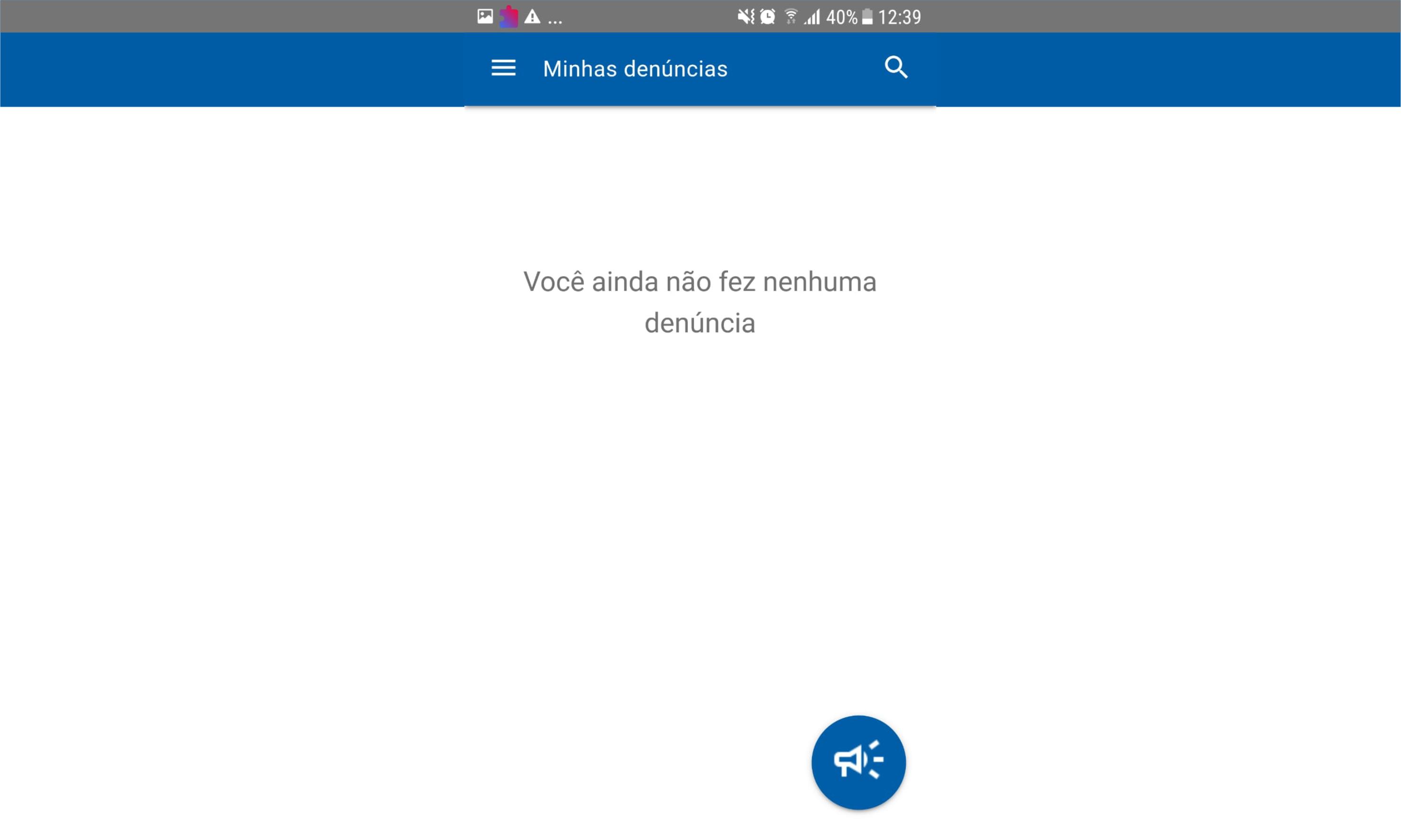Tap the warning triangle notification icon
This screenshot has height=840, width=1401.
tap(532, 17)
